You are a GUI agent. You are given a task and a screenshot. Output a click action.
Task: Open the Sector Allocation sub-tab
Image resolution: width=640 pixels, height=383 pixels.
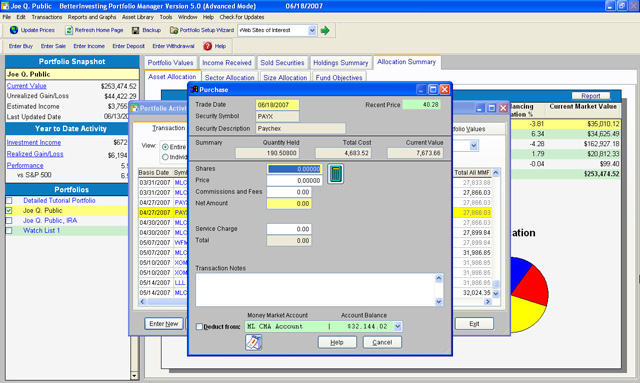click(x=229, y=78)
